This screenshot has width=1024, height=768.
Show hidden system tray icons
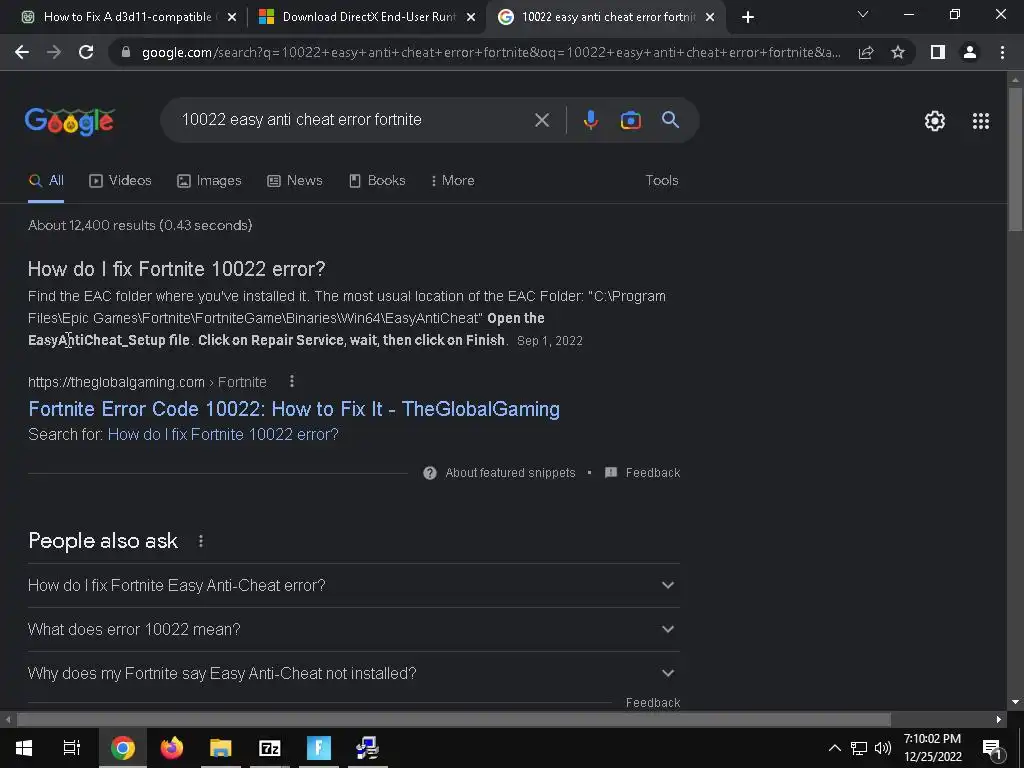coord(835,748)
